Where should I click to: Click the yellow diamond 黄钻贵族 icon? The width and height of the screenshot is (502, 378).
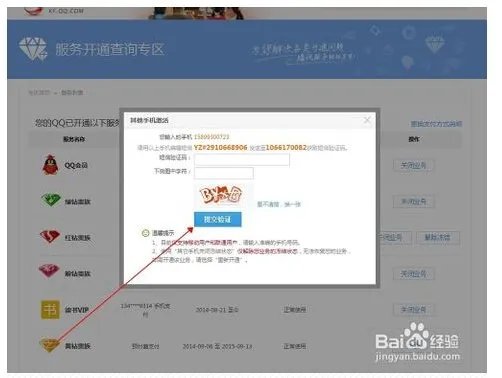tap(49, 345)
